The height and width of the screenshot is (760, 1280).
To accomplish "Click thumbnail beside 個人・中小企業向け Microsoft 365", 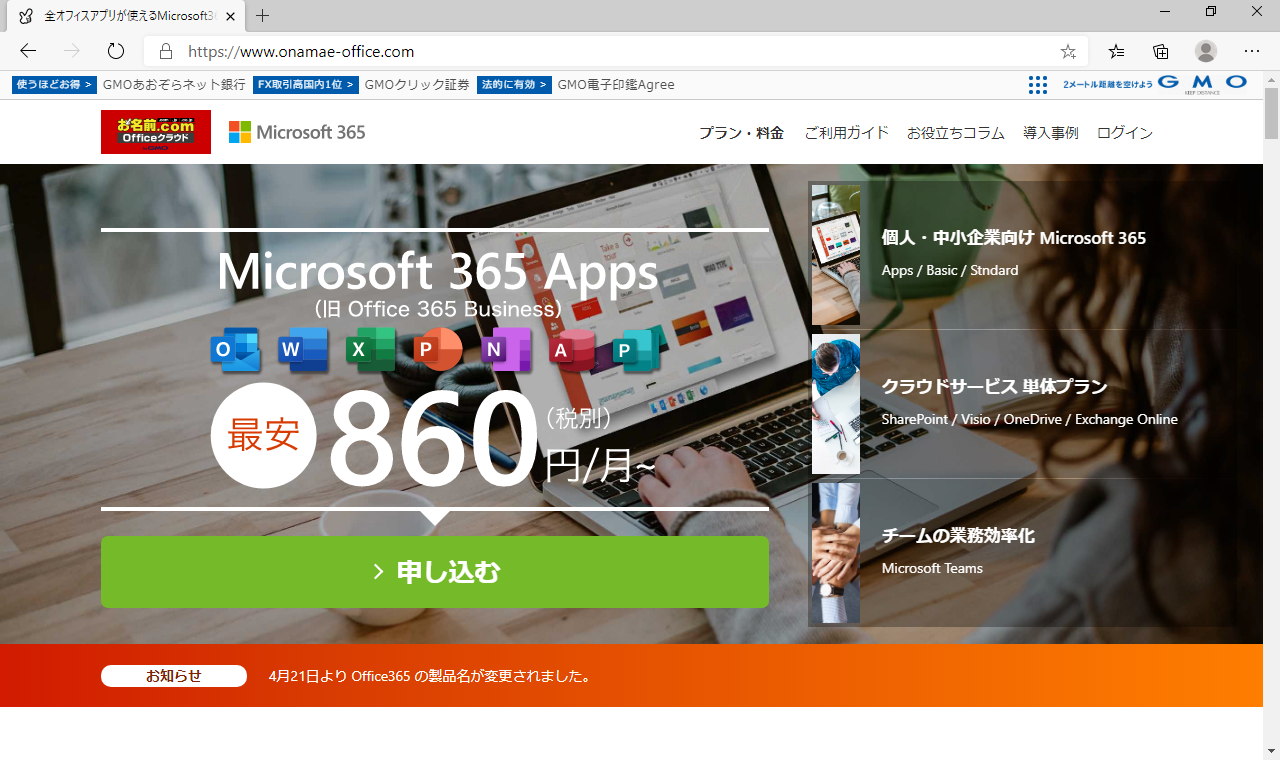I will (x=836, y=255).
